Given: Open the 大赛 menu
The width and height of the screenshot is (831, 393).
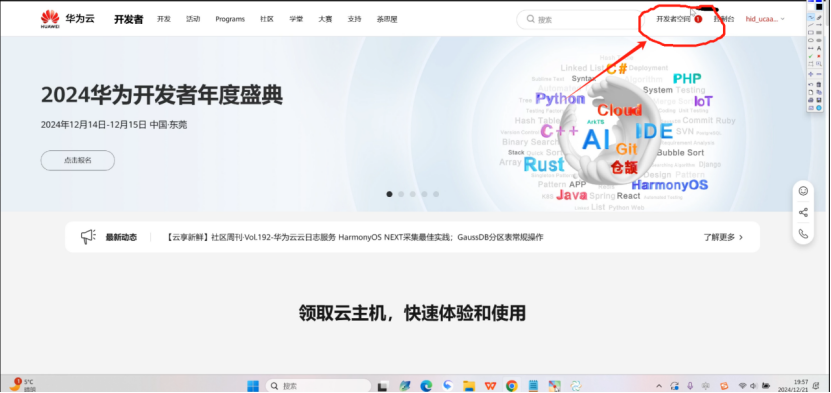Looking at the screenshot, I should coord(325,19).
